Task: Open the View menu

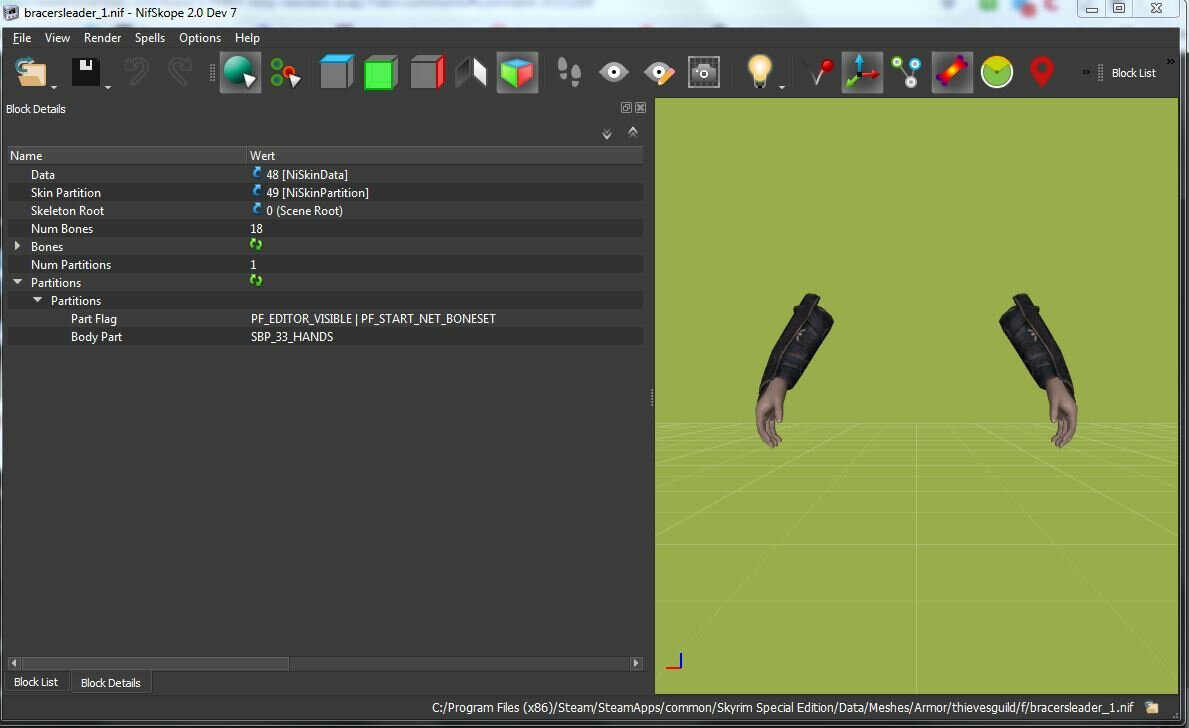Action: point(58,38)
